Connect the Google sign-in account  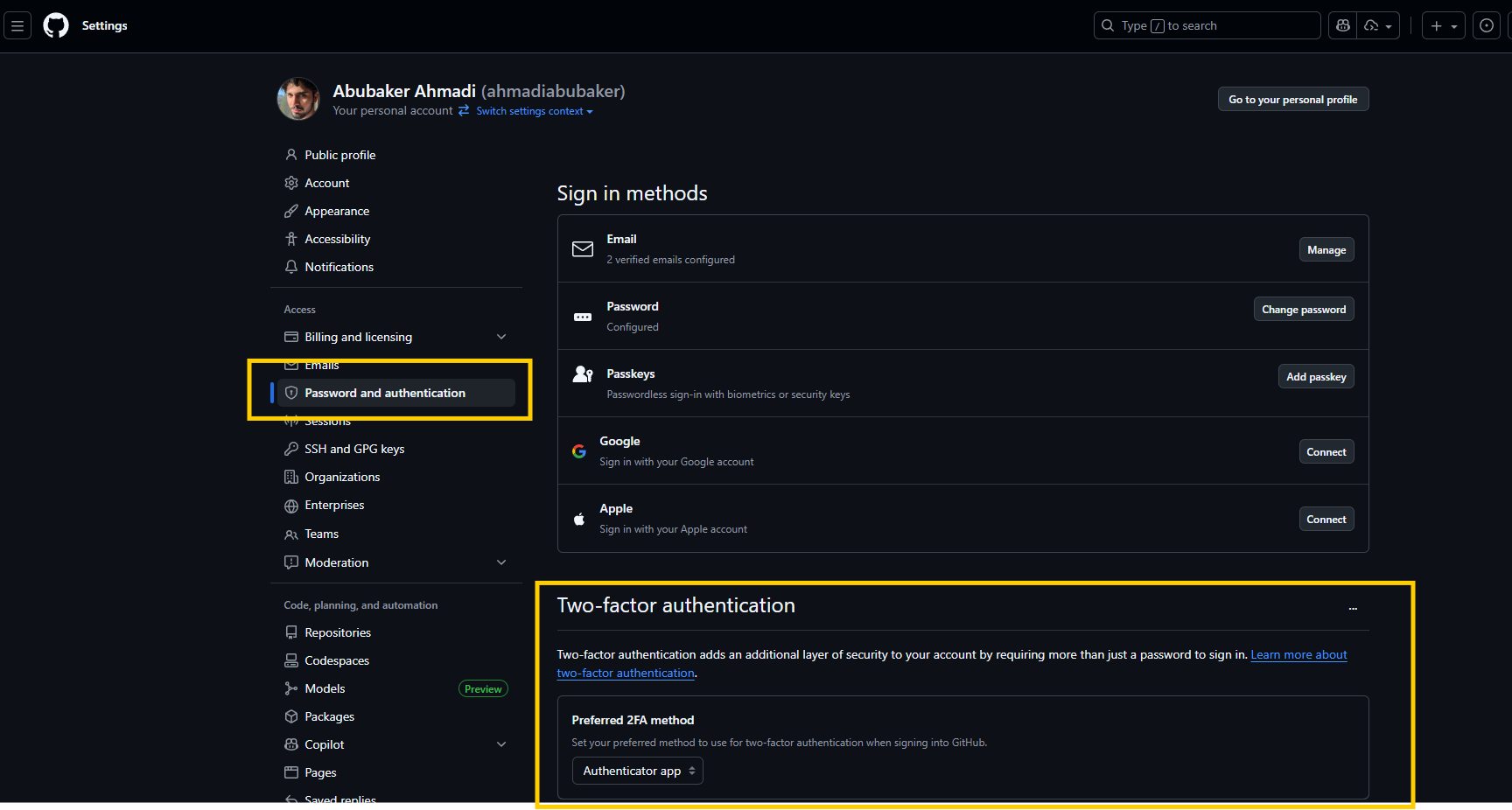1326,452
